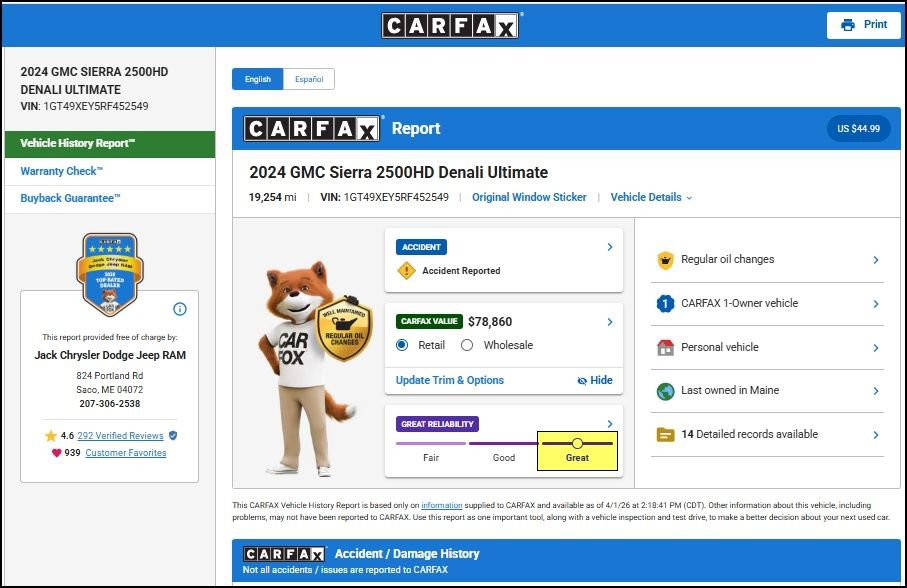This screenshot has width=907, height=588.
Task: Switch to the Español language tab
Action: pos(308,79)
